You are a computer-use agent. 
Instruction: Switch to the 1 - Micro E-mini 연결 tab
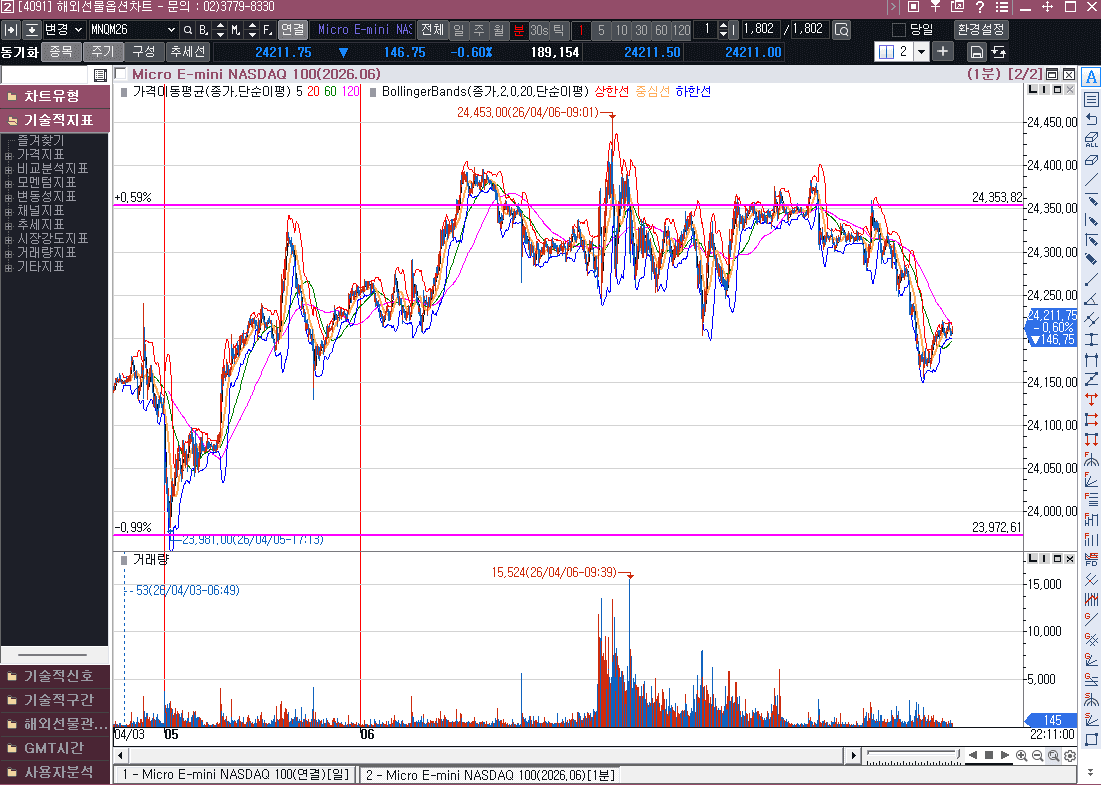pyautogui.click(x=235, y=775)
